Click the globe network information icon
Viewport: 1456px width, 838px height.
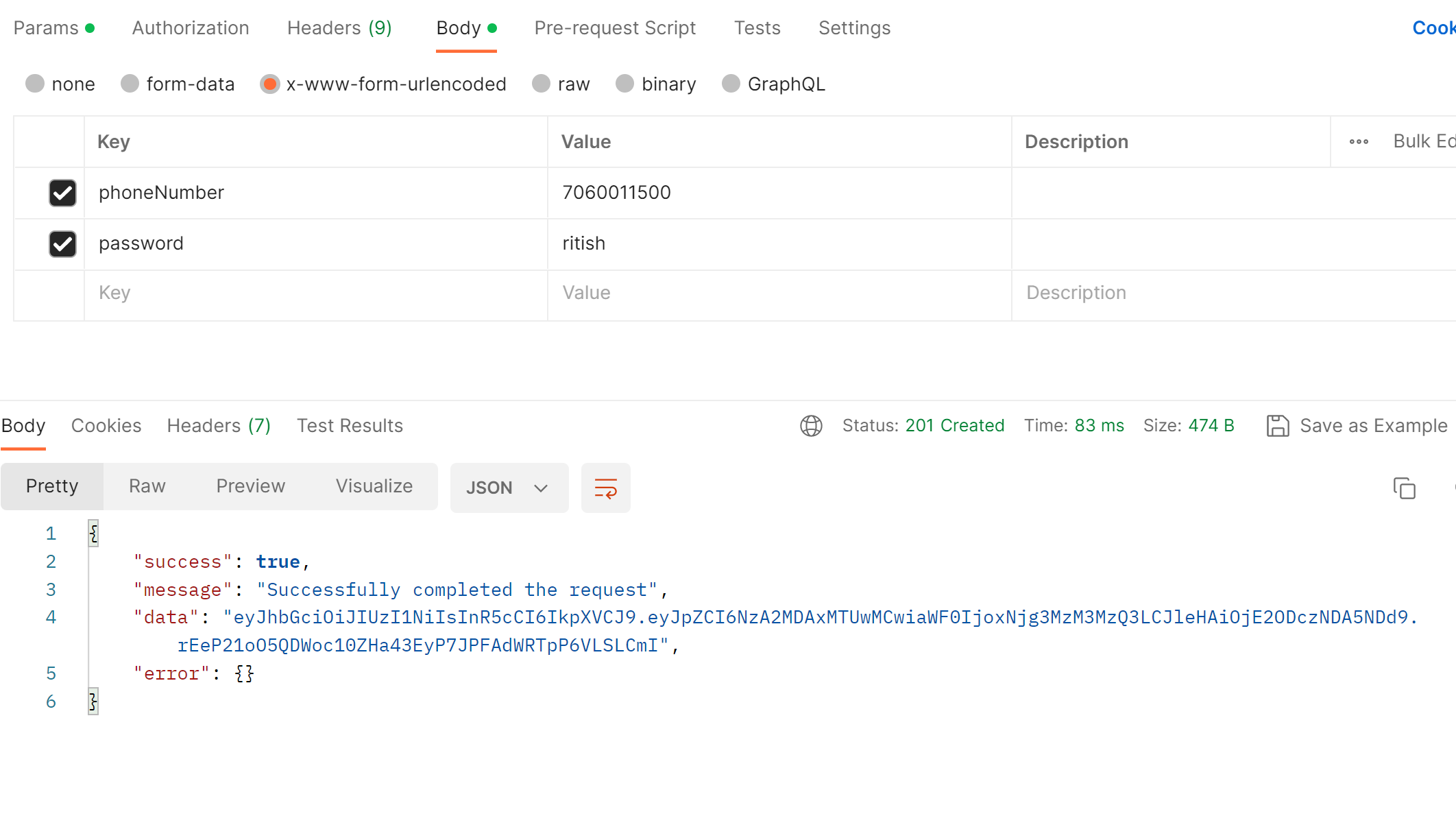pyautogui.click(x=812, y=426)
